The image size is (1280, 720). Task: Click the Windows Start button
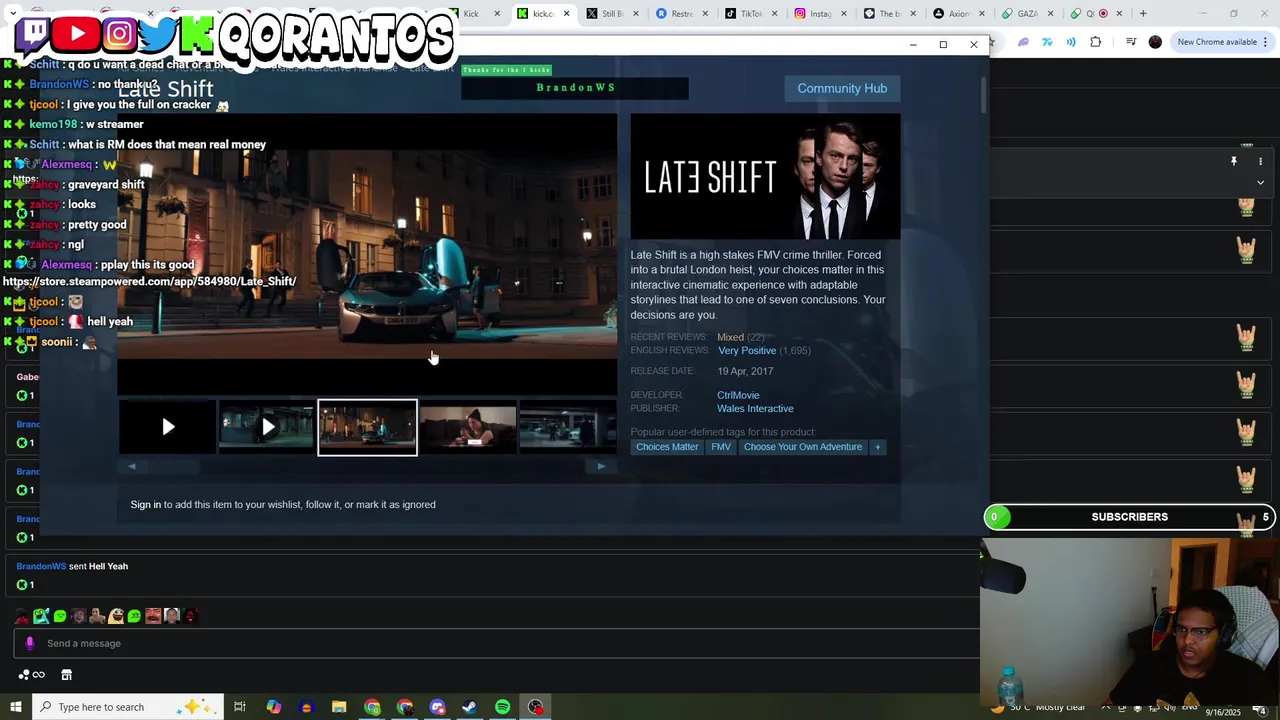point(15,707)
